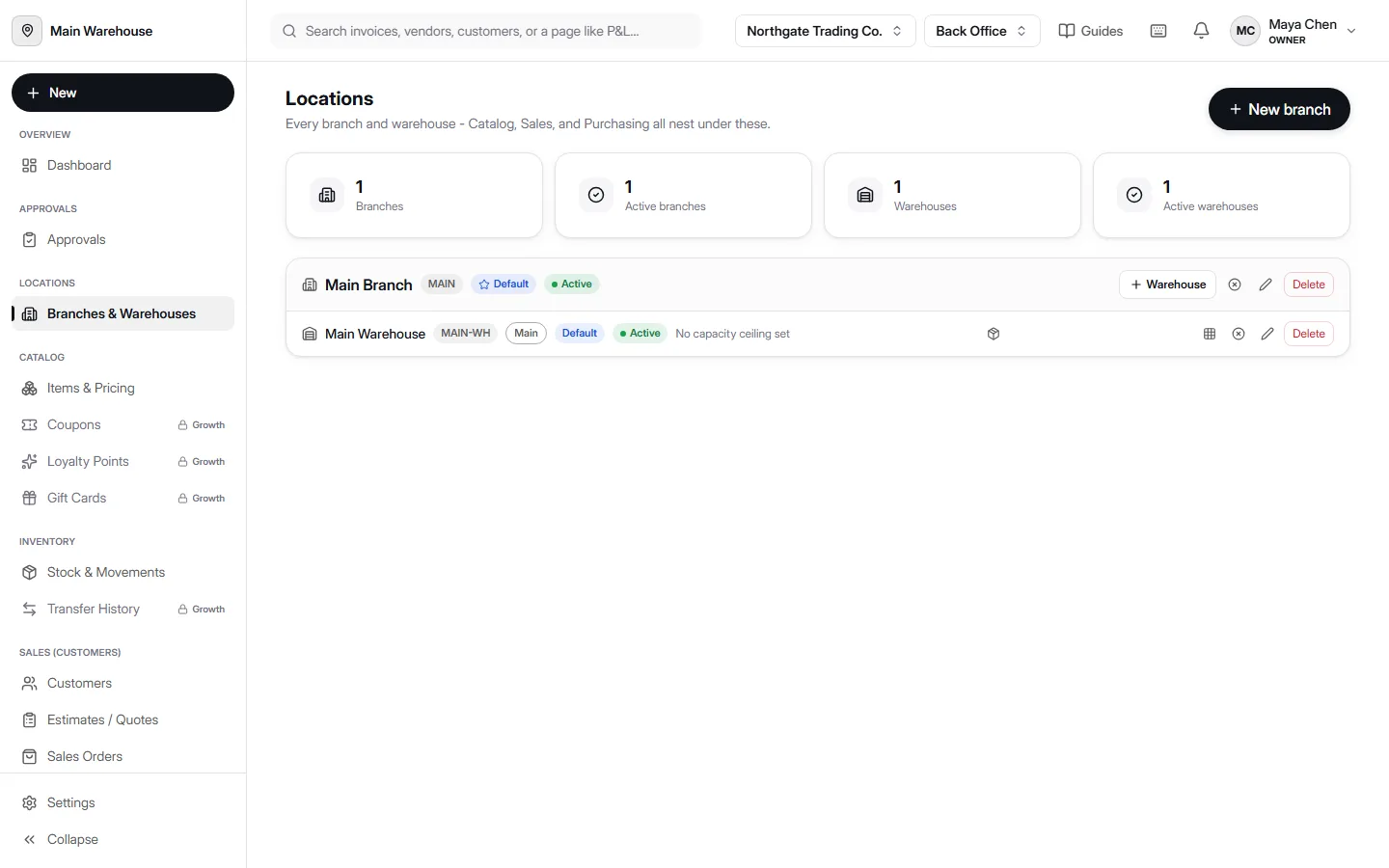Go to Sales Orders
Viewport: 1389px width, 868px height.
(123, 756)
